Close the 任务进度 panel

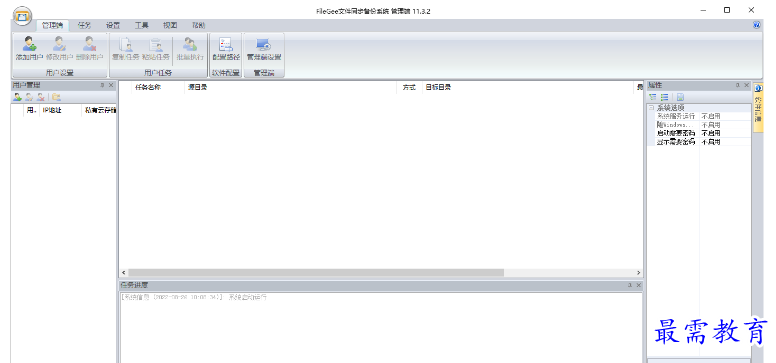[x=638, y=285]
